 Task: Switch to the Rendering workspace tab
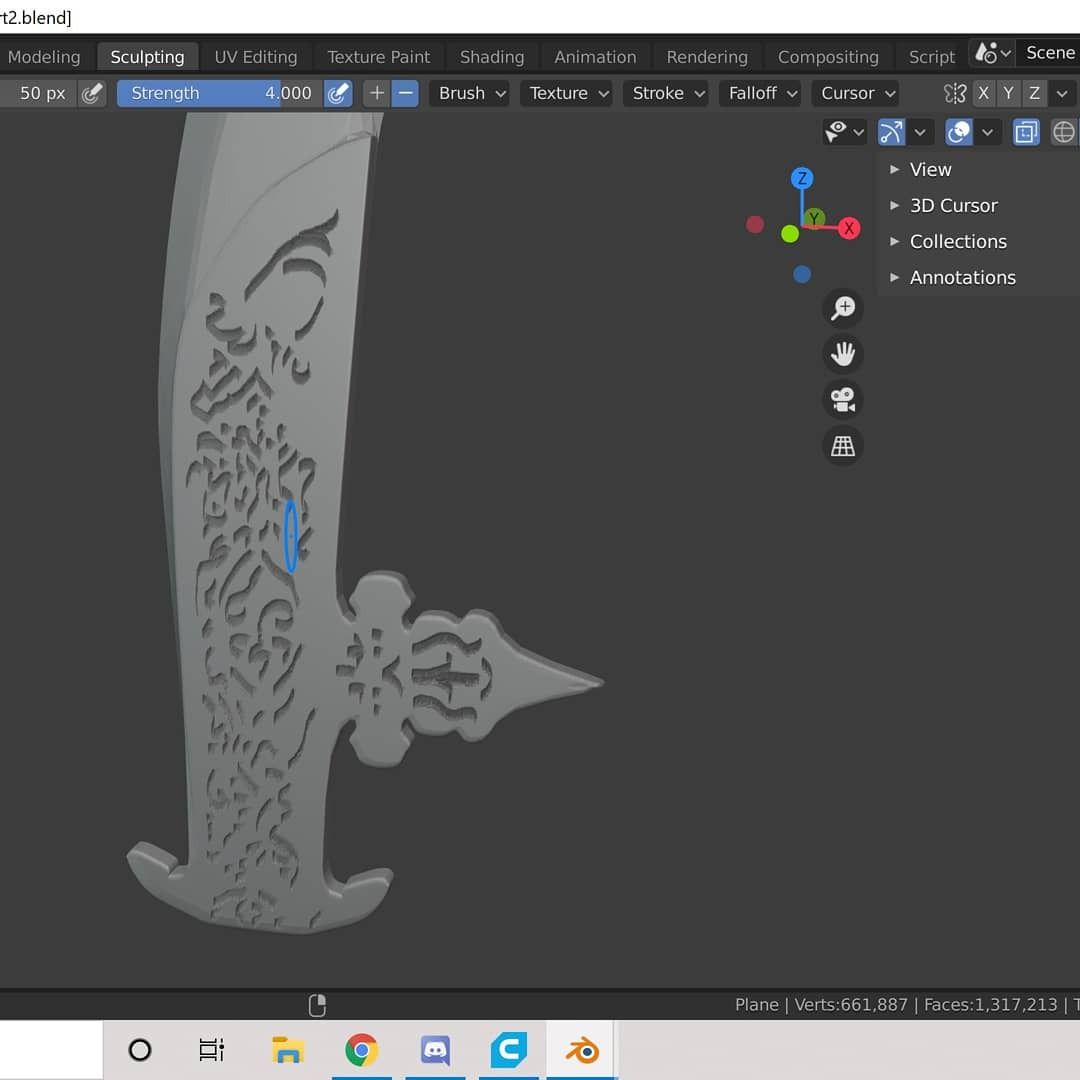tap(707, 56)
